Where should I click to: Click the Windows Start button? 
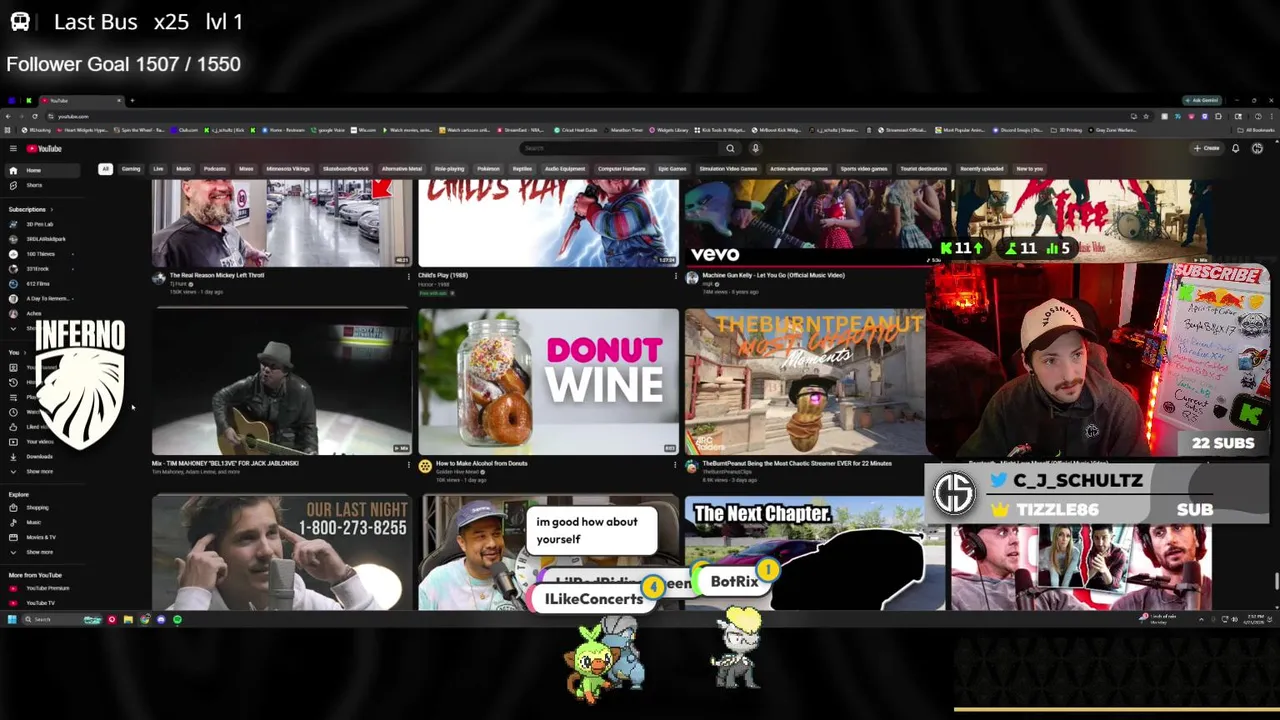coord(11,620)
